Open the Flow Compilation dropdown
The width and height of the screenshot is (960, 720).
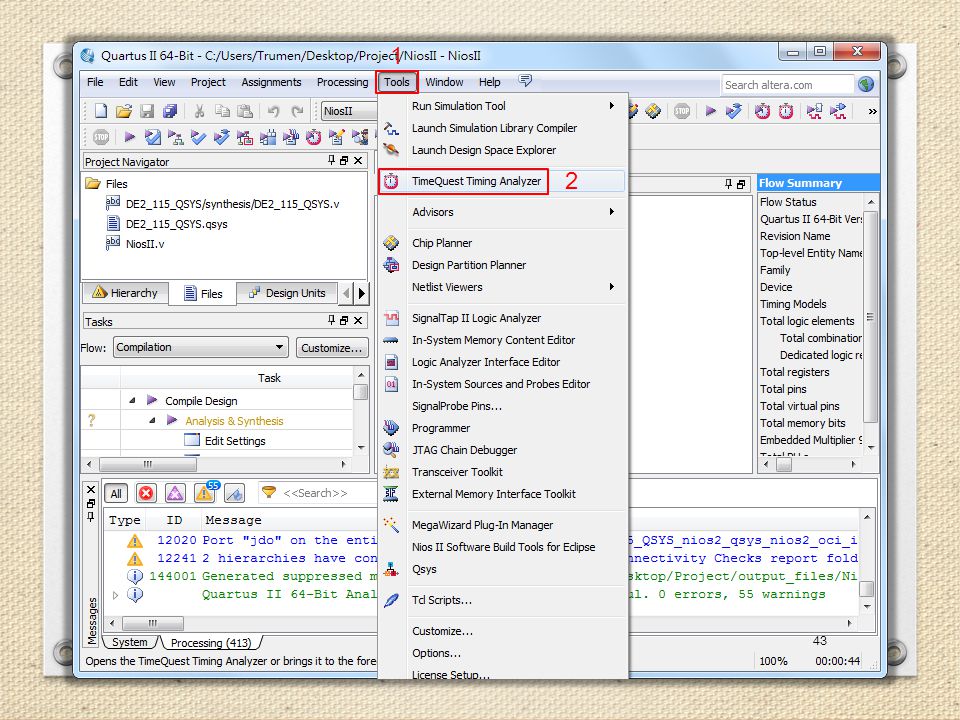coord(200,347)
